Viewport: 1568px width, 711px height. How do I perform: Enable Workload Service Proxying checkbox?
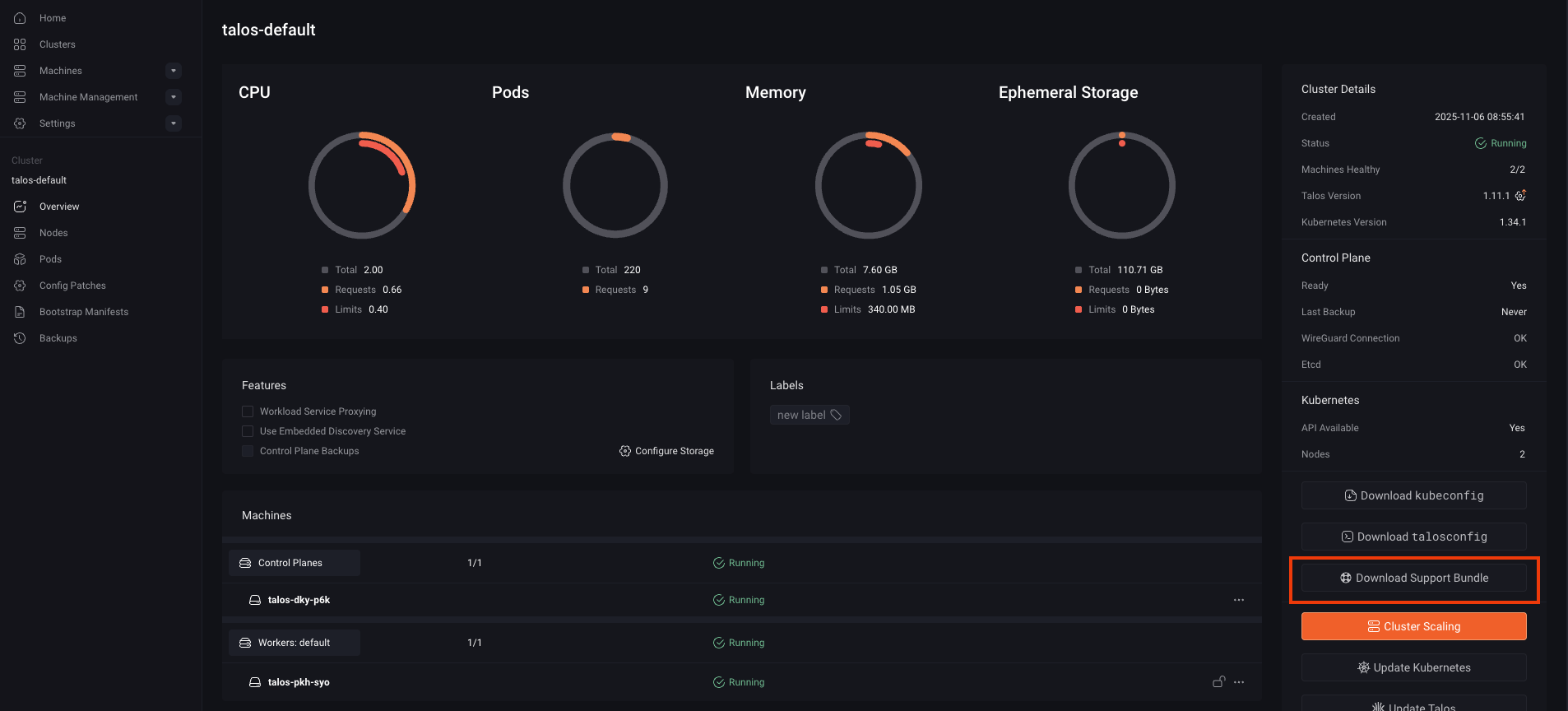[248, 411]
